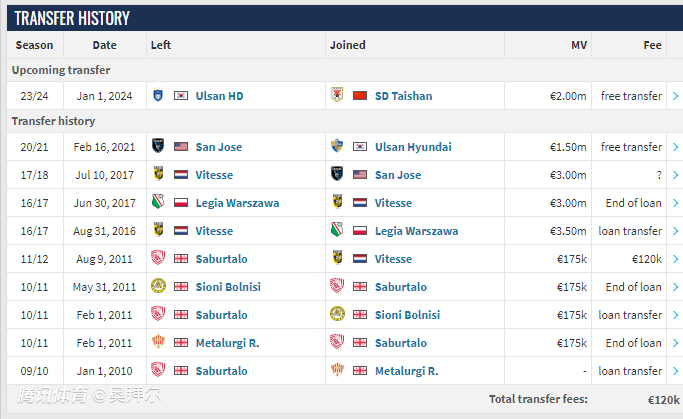Click Saburtalo crest in the Aug 9, 2011 row

pyautogui.click(x=158, y=258)
